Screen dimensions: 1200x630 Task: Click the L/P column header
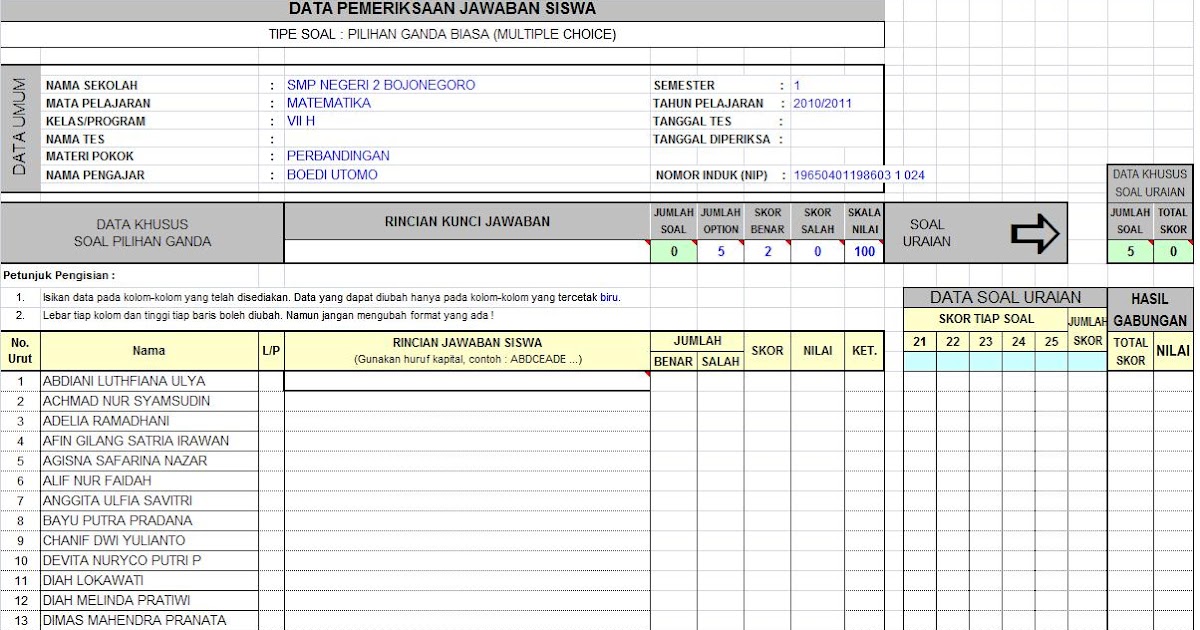click(x=271, y=351)
